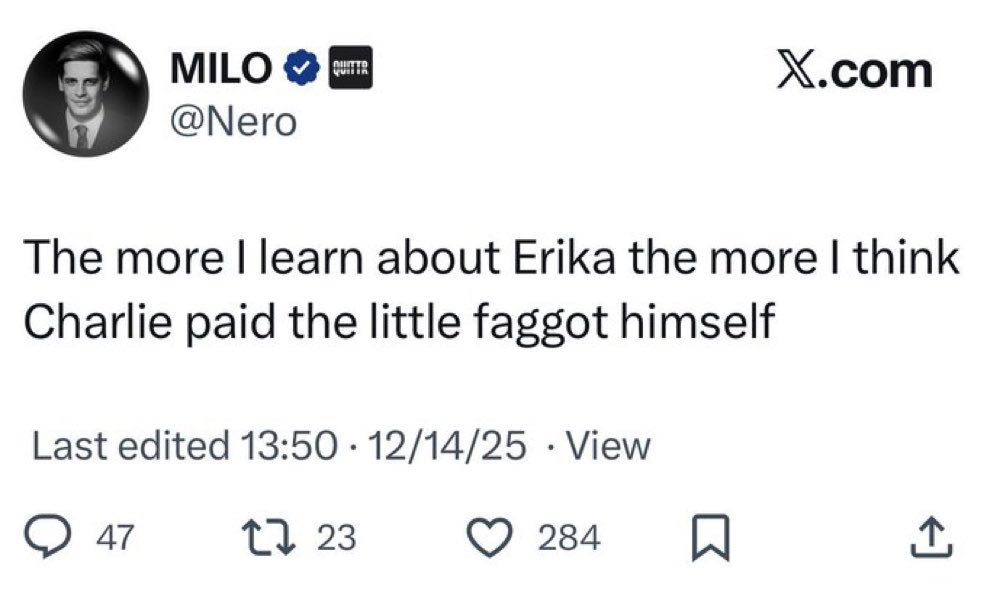Open the View link for edit history
The height and width of the screenshot is (589, 986).
click(610, 446)
